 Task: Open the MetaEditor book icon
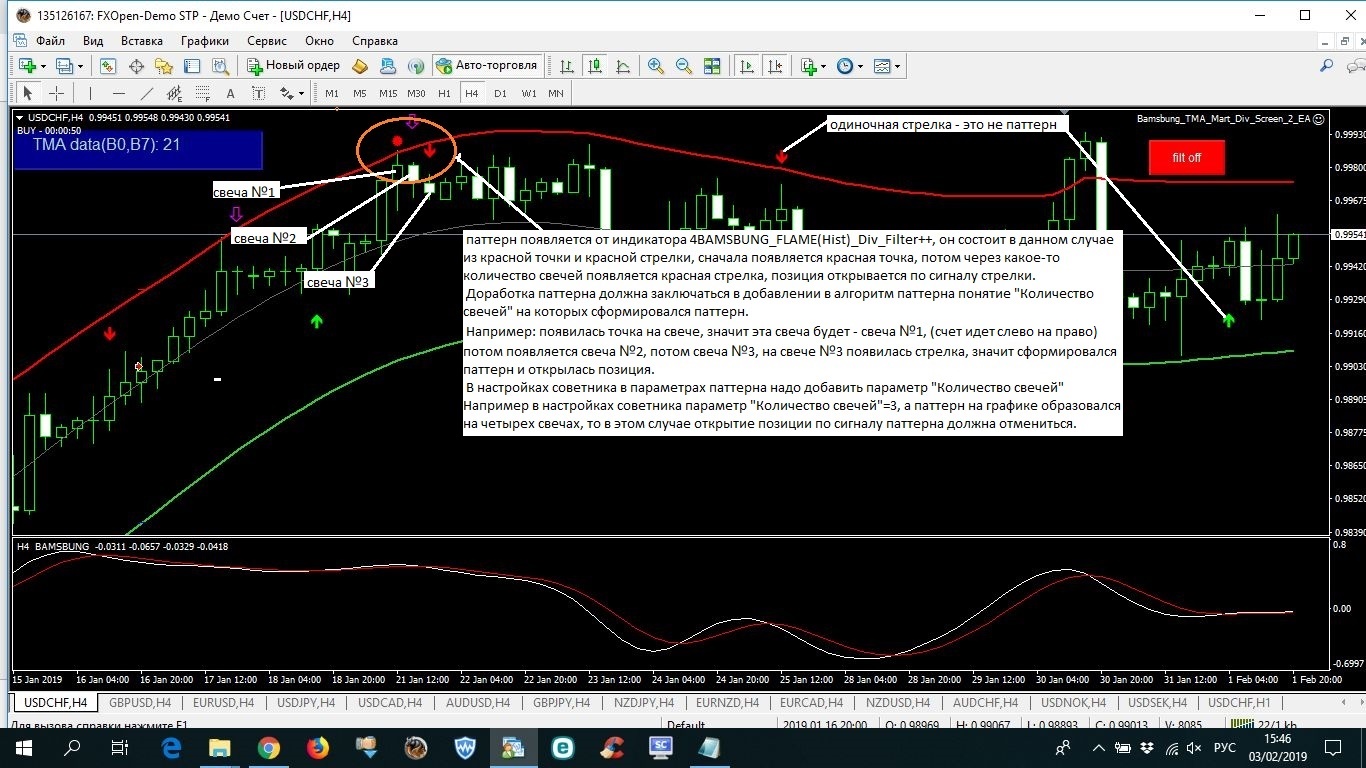point(360,66)
